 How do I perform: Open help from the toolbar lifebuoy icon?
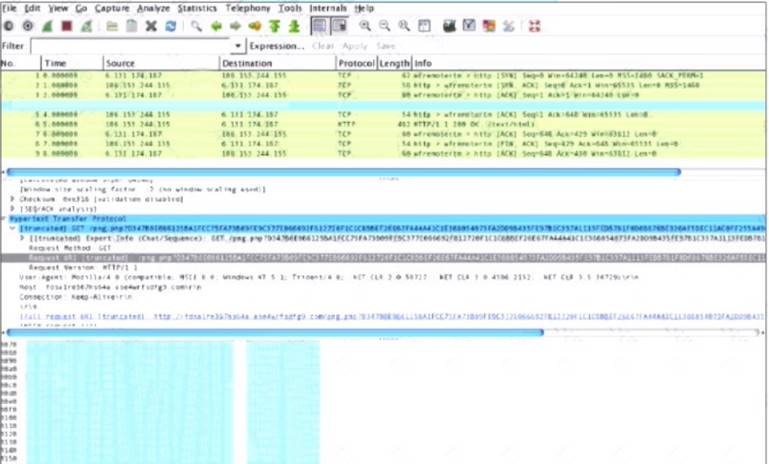coord(534,26)
